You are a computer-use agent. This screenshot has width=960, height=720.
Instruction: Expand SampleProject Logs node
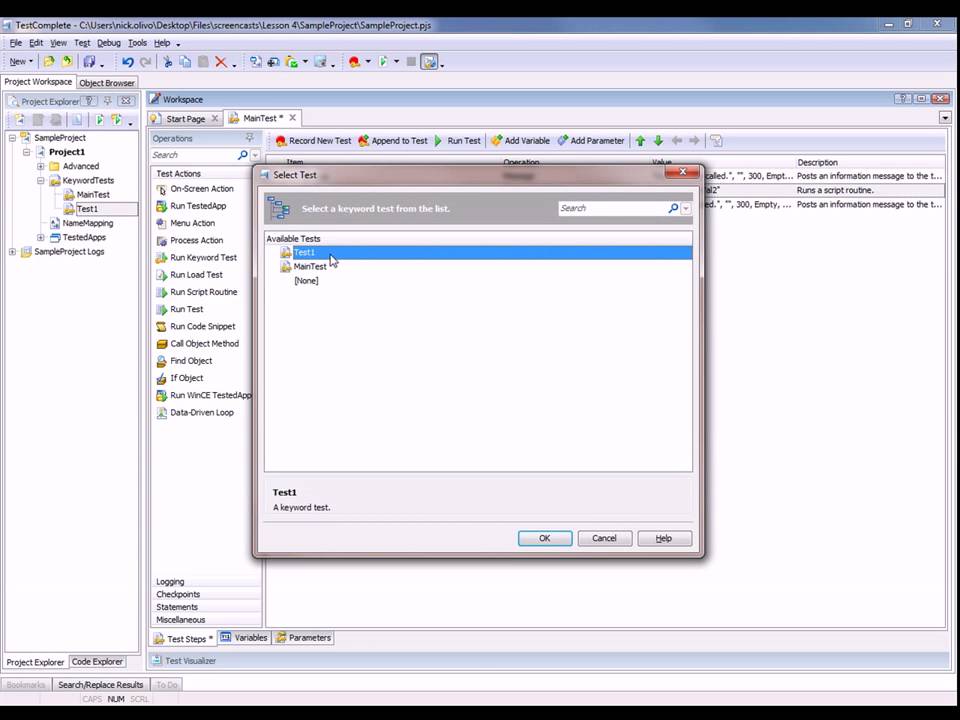coord(12,252)
